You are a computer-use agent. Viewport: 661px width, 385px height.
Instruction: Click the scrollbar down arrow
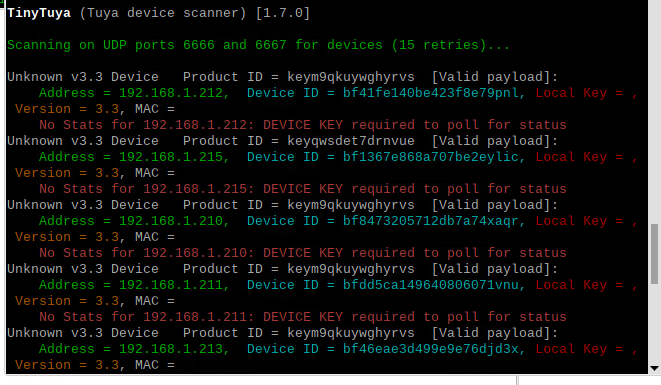(654, 368)
